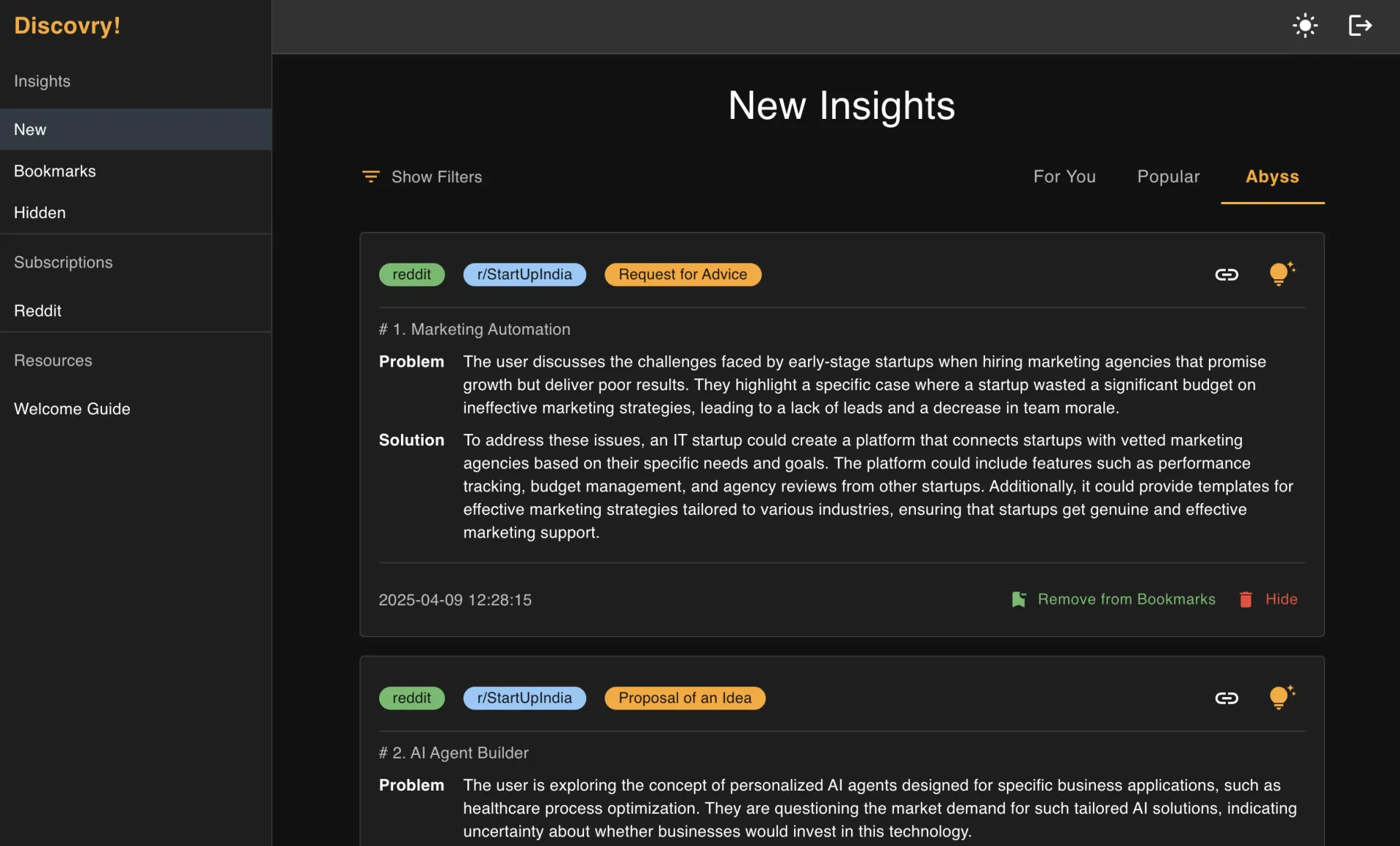This screenshot has width=1400, height=846.
Task: Click the link icon on AI Agent Builder card
Action: (x=1226, y=699)
